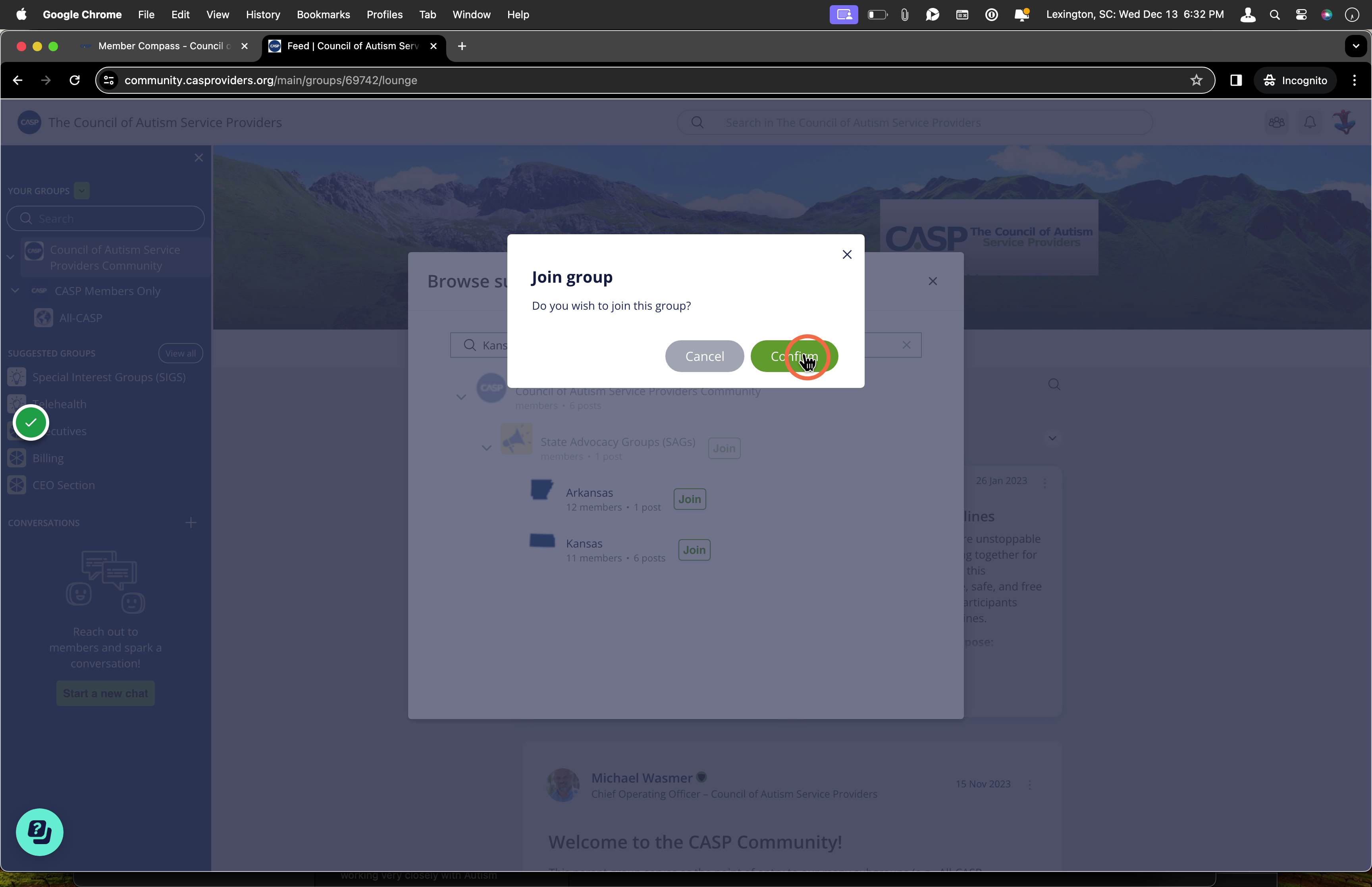Image resolution: width=1372 pixels, height=887 pixels.
Task: Open the user profile avatar
Action: tap(1344, 123)
